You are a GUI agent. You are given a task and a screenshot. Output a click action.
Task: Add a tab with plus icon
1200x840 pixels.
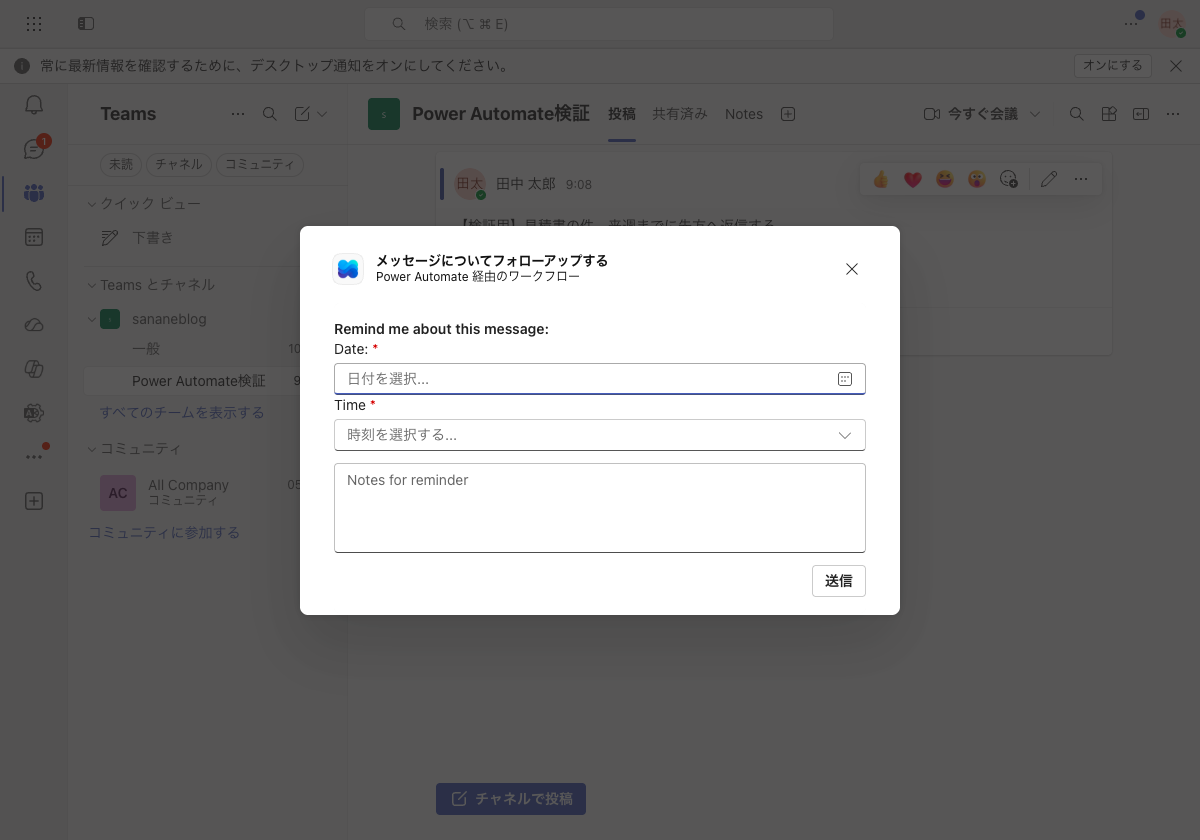(x=788, y=114)
